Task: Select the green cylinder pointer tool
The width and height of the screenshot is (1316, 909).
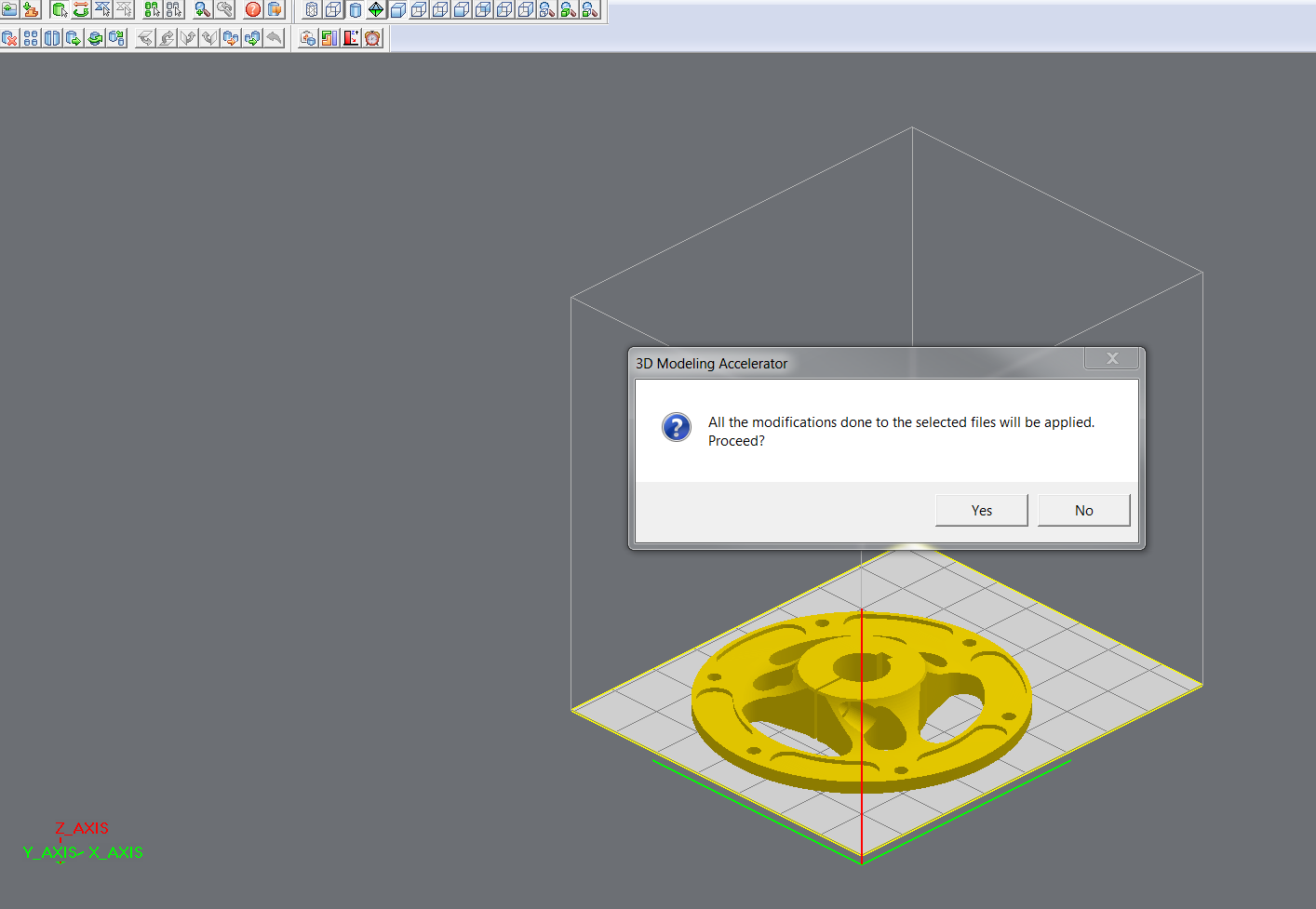Action: 60,9
